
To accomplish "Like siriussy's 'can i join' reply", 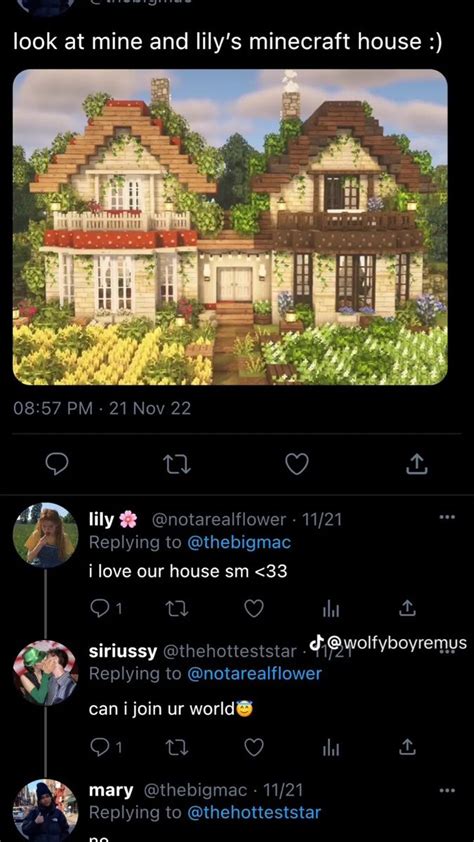I will 254,747.
